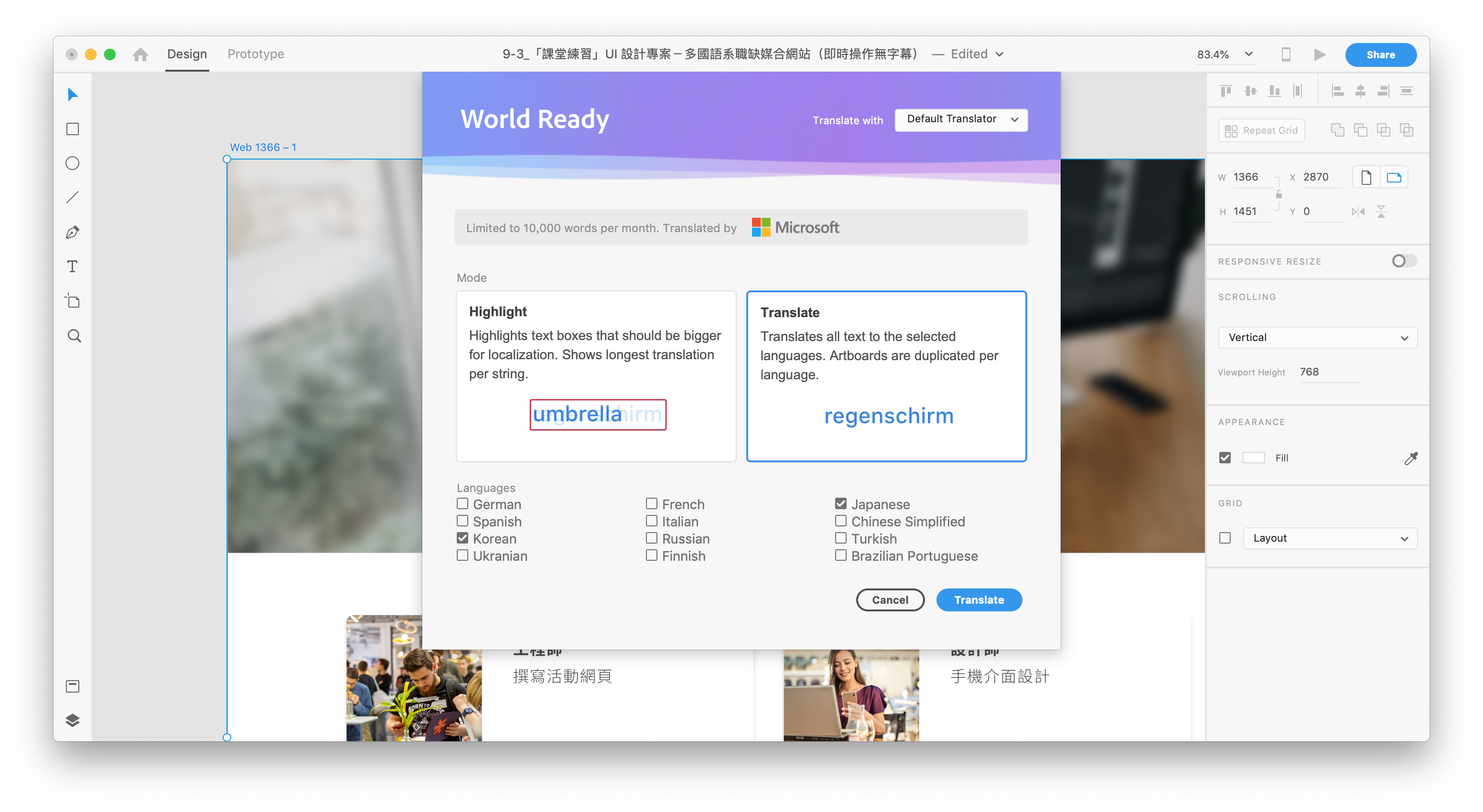This screenshot has height=812, width=1483.
Task: Choose the Highlight mode card
Action: [596, 376]
